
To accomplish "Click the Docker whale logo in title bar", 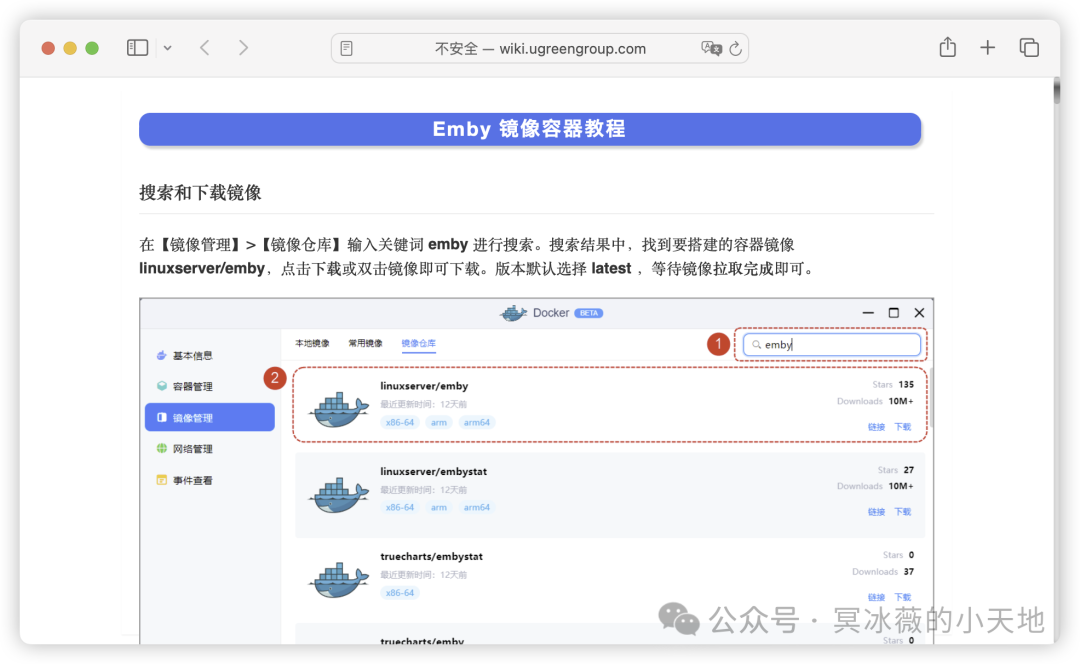I will point(513,313).
